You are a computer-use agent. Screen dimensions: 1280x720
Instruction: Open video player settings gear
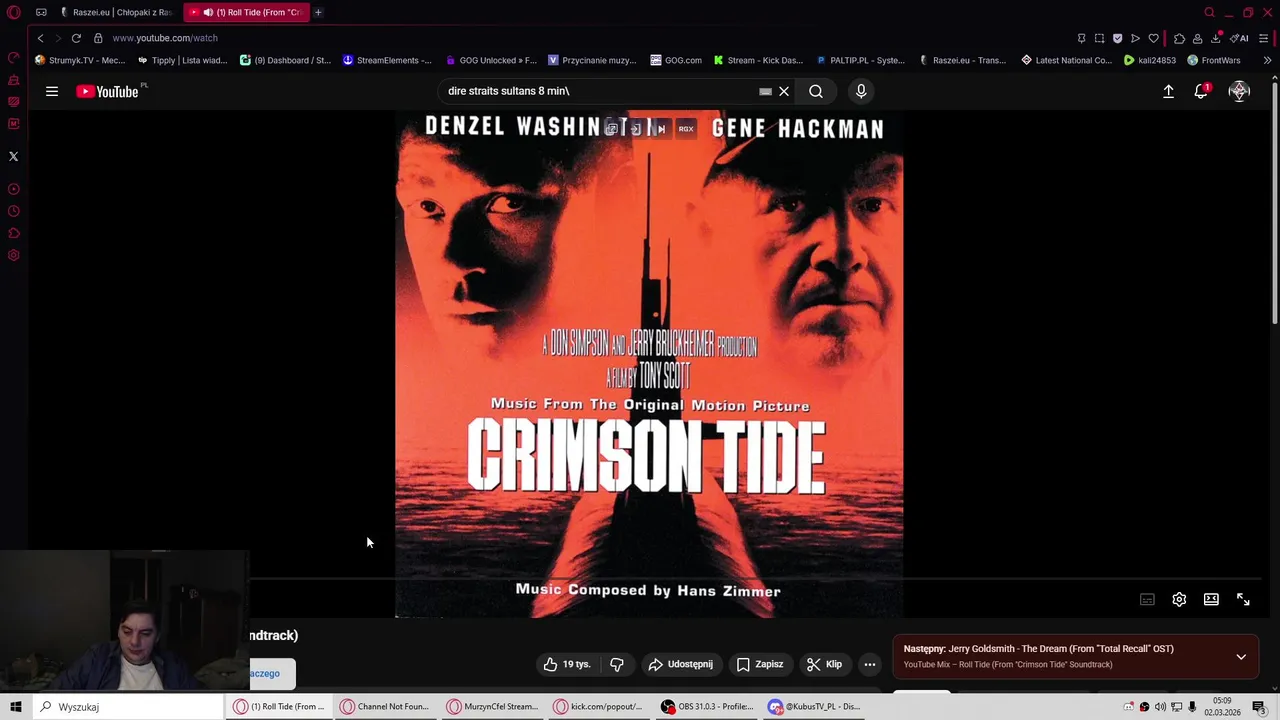click(x=1179, y=599)
